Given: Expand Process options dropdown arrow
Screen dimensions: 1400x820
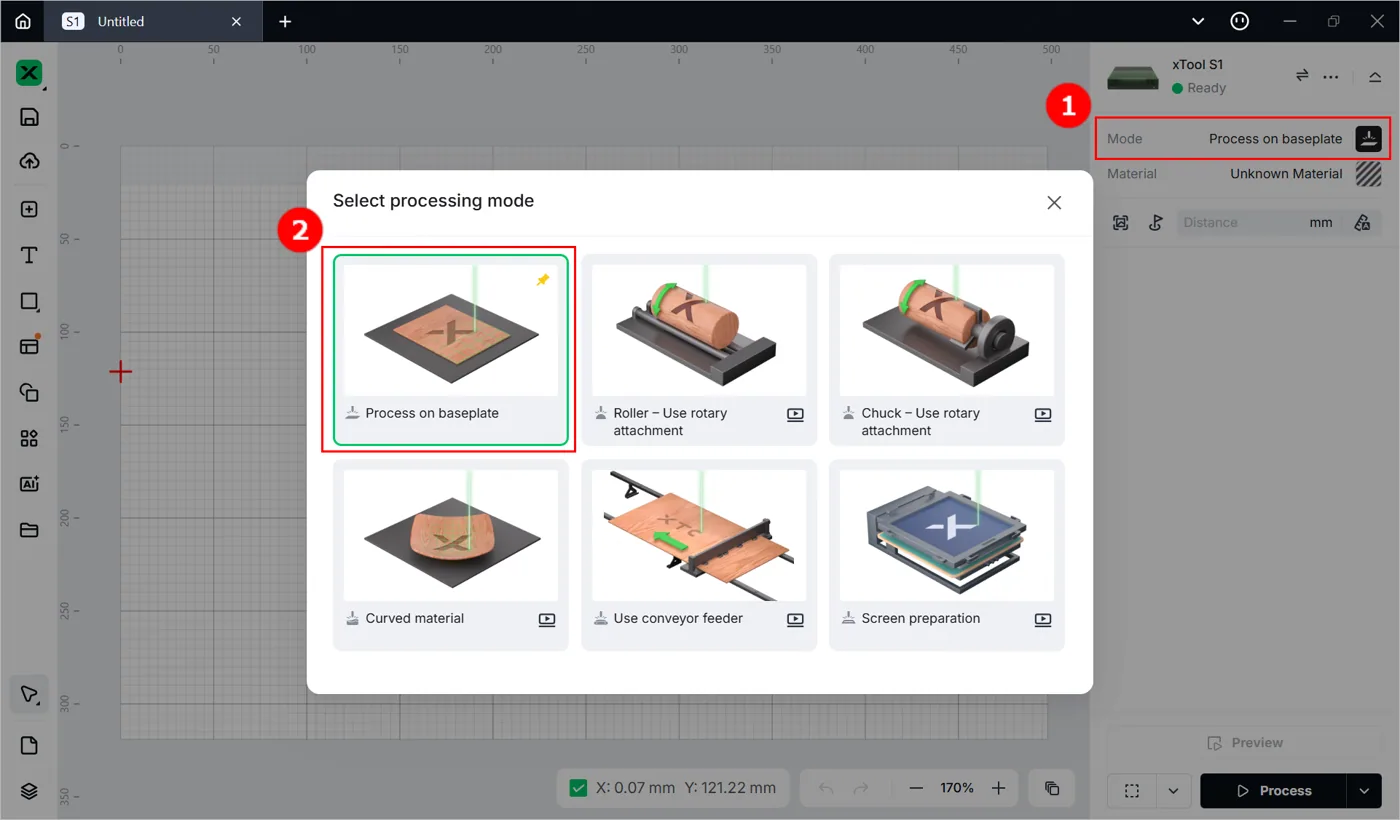Looking at the screenshot, I should point(1364,791).
